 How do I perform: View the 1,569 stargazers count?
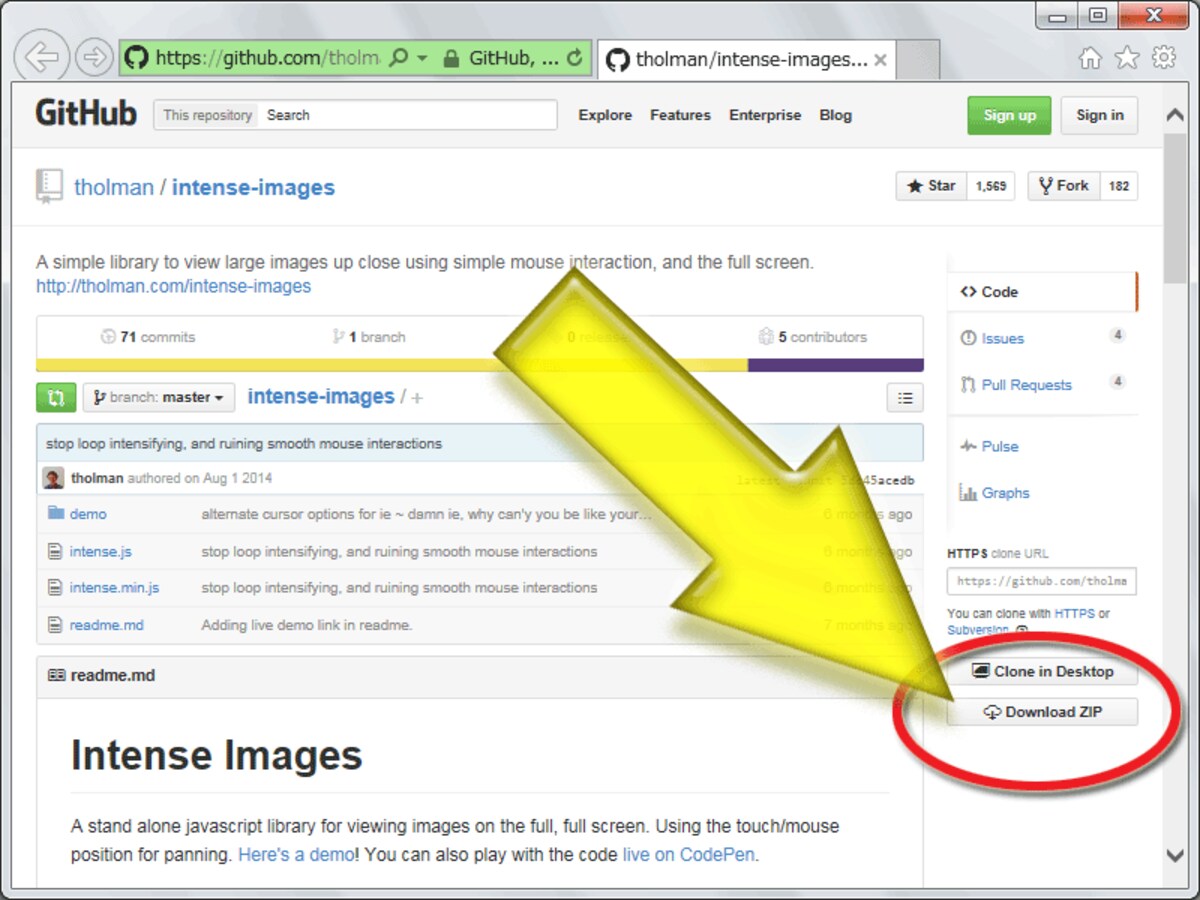pos(990,186)
